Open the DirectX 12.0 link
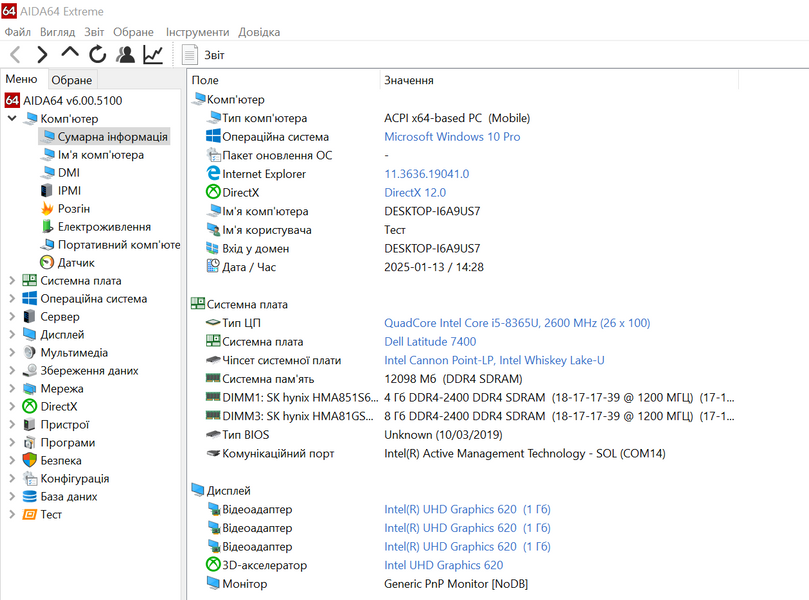The height and width of the screenshot is (600, 809). click(415, 192)
